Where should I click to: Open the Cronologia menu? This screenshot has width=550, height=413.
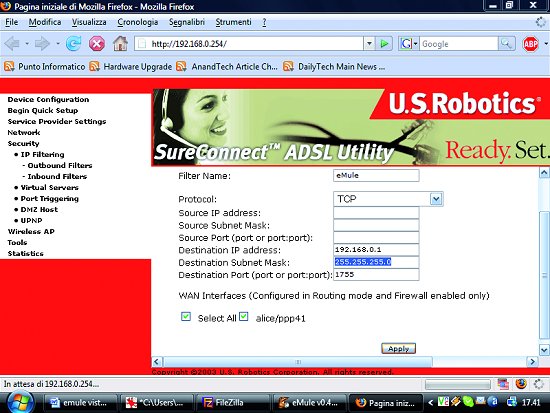pyautogui.click(x=138, y=22)
